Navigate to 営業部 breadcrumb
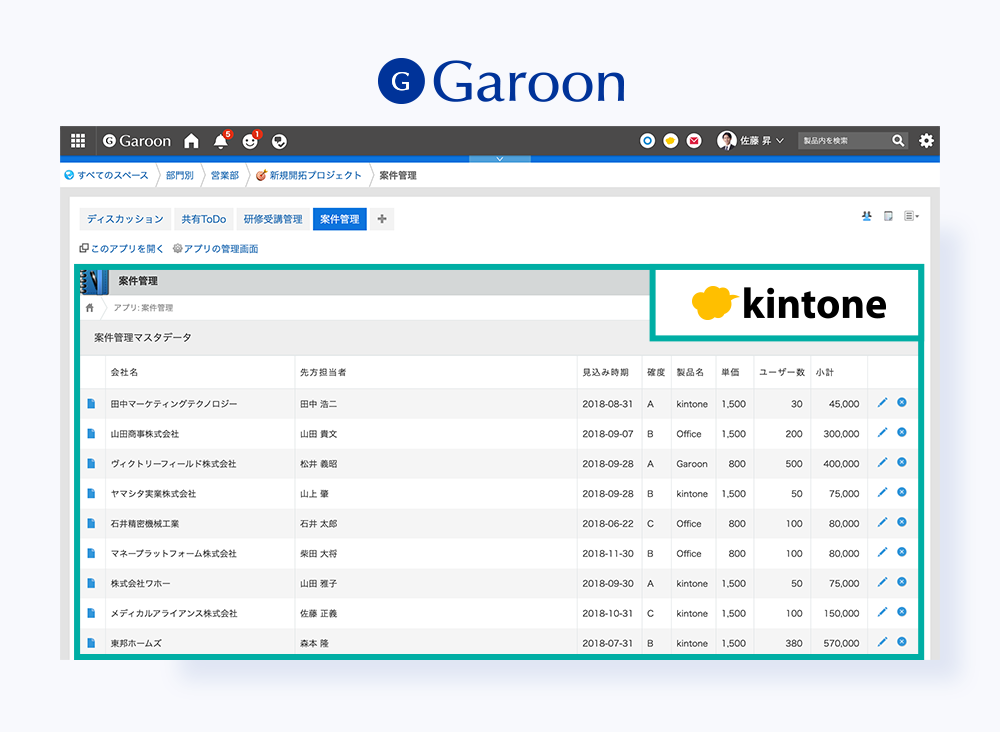Screen dimensions: 1000x732 coord(224,175)
